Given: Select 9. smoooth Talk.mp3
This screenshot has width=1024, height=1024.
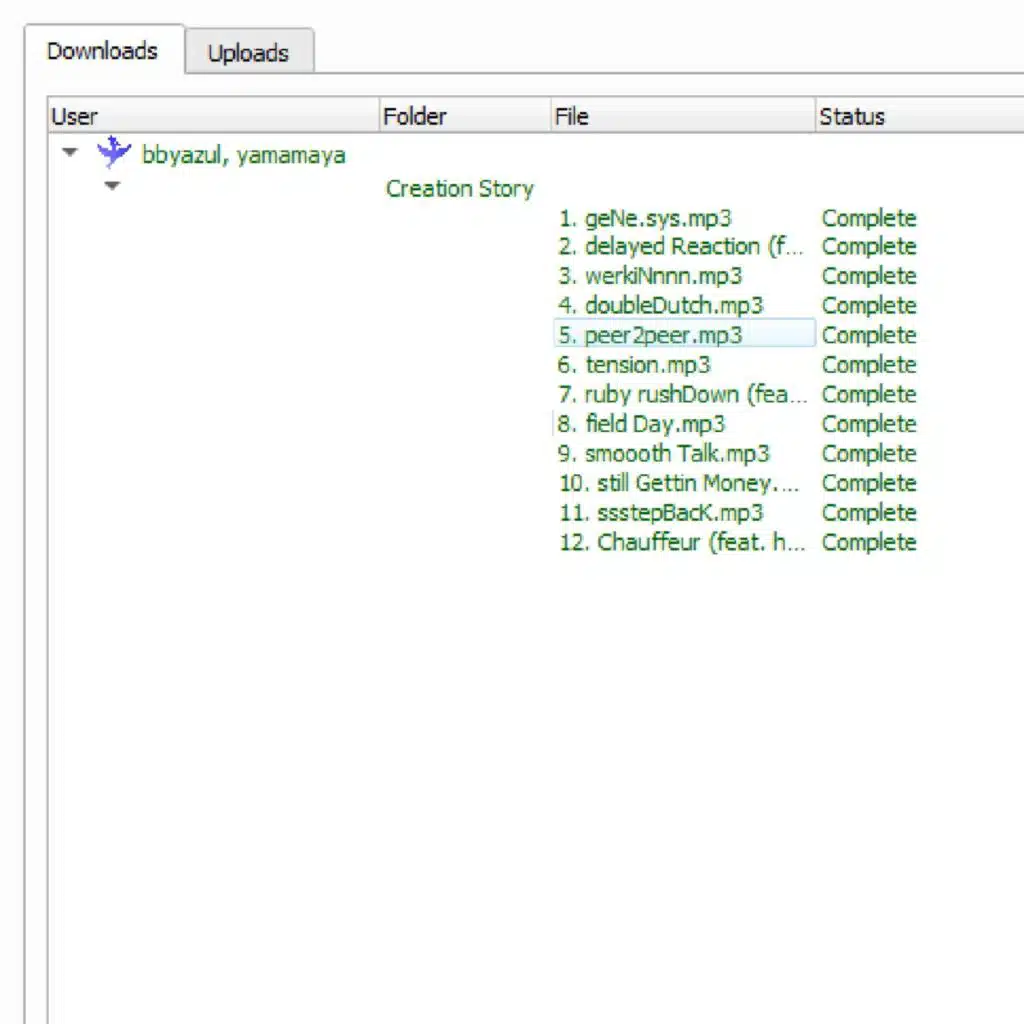Looking at the screenshot, I should tap(663, 454).
